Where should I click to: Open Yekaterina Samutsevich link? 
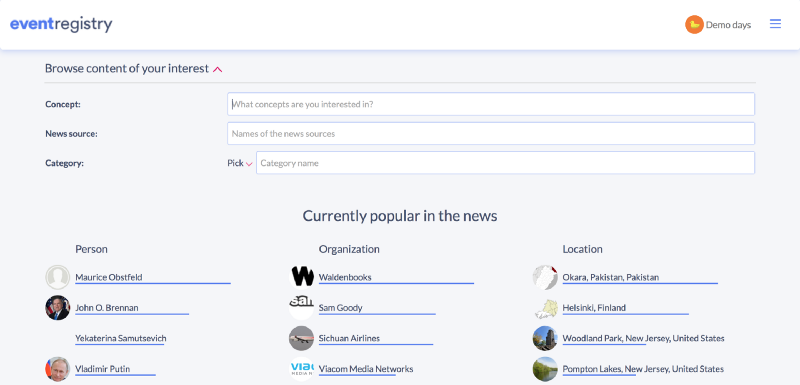(x=120, y=339)
